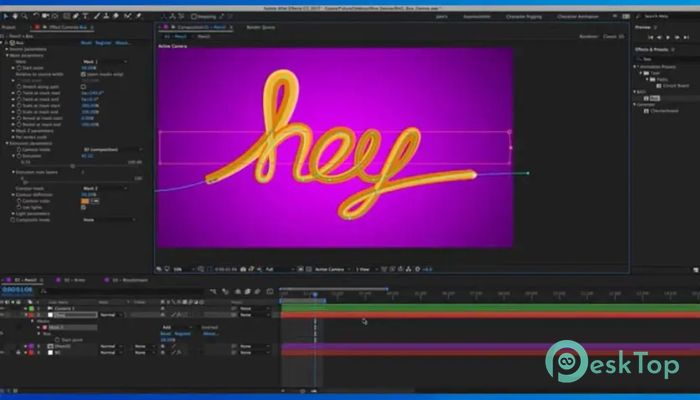Play the preview in Preview panel
The height and width of the screenshot is (400, 700).
click(668, 38)
